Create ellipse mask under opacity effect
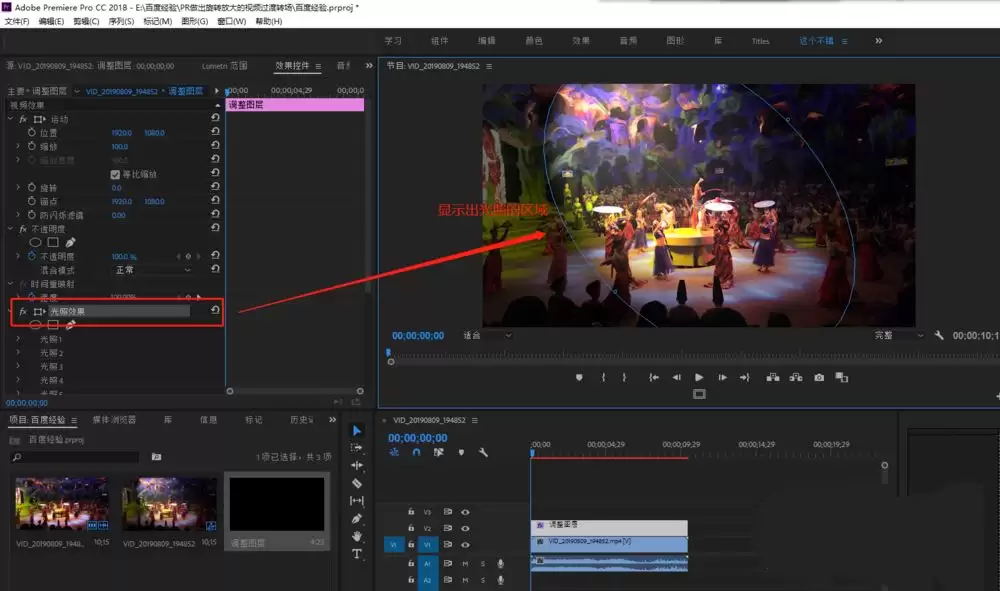The image size is (1000, 591). pyautogui.click(x=35, y=242)
